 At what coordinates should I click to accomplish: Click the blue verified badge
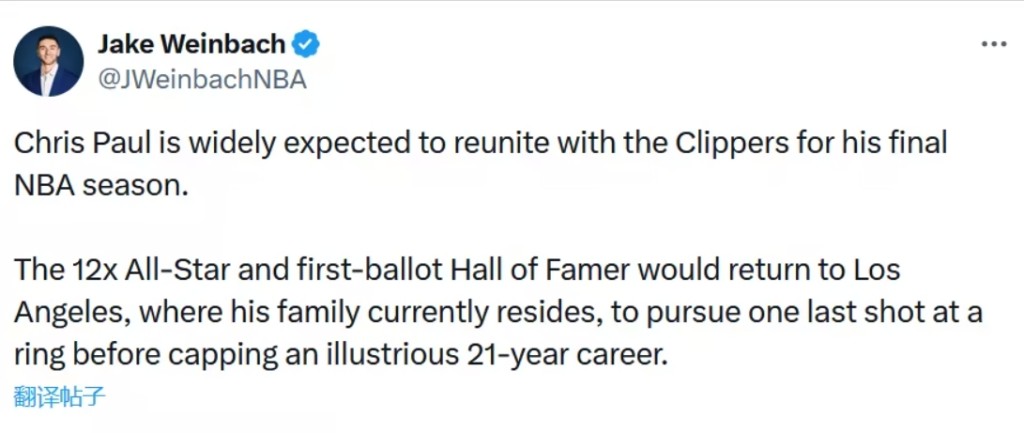(x=305, y=45)
